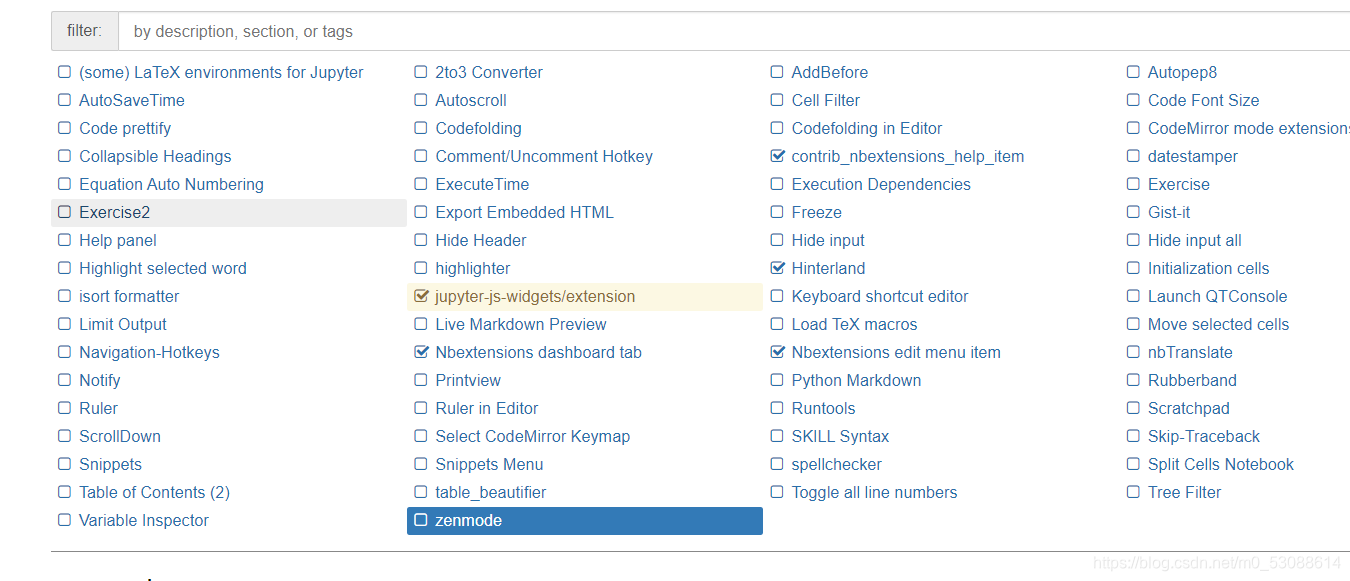Uncheck jupyter-js-widgets/extension checkbox

421,296
